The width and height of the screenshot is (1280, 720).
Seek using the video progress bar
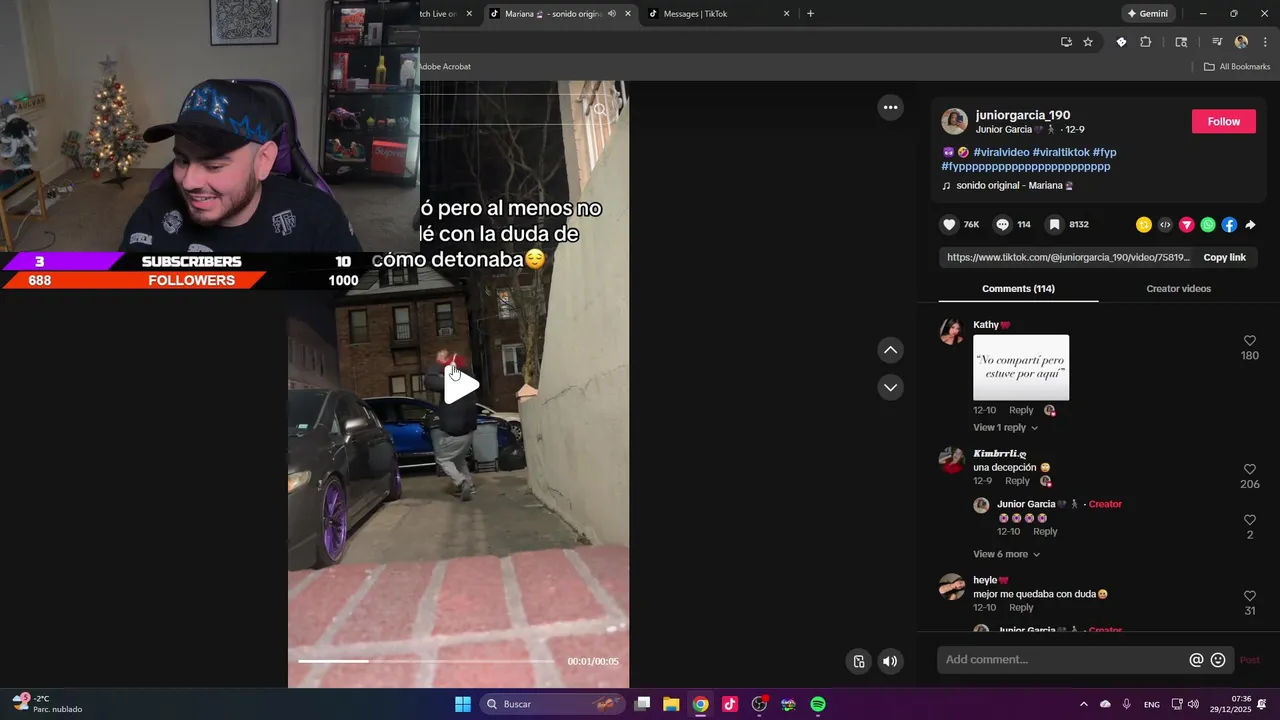(426, 661)
